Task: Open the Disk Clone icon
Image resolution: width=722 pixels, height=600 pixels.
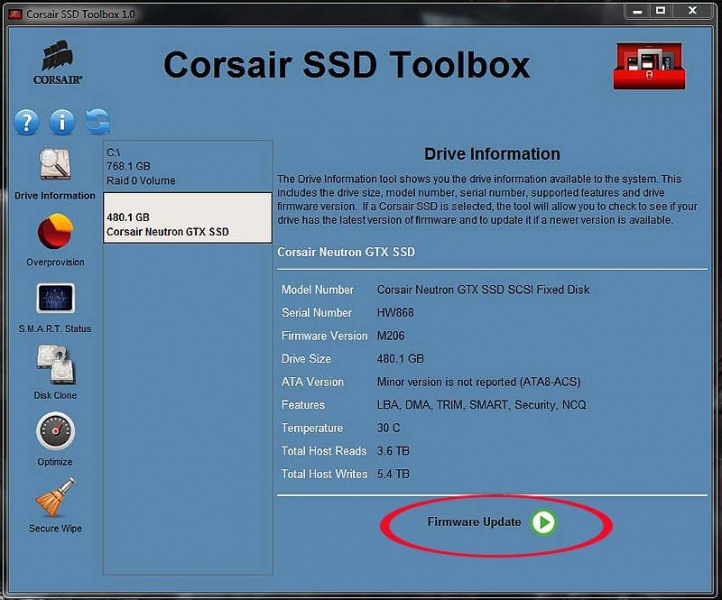Action: (x=55, y=364)
